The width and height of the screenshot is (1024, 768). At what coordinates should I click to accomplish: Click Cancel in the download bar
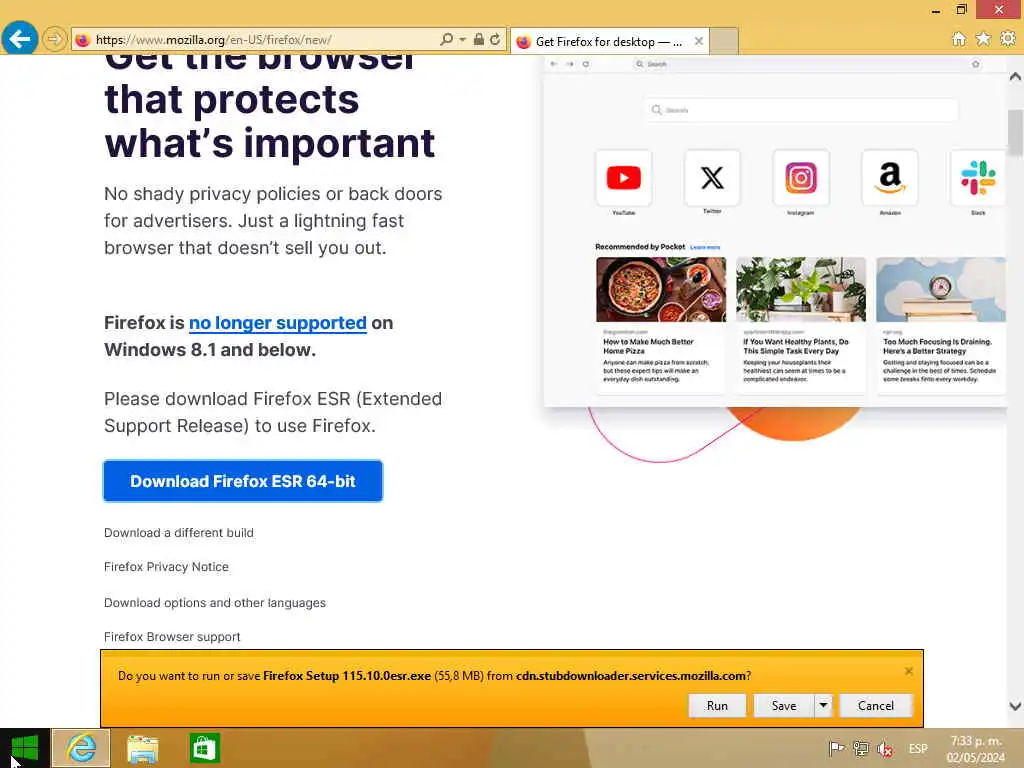coord(876,705)
